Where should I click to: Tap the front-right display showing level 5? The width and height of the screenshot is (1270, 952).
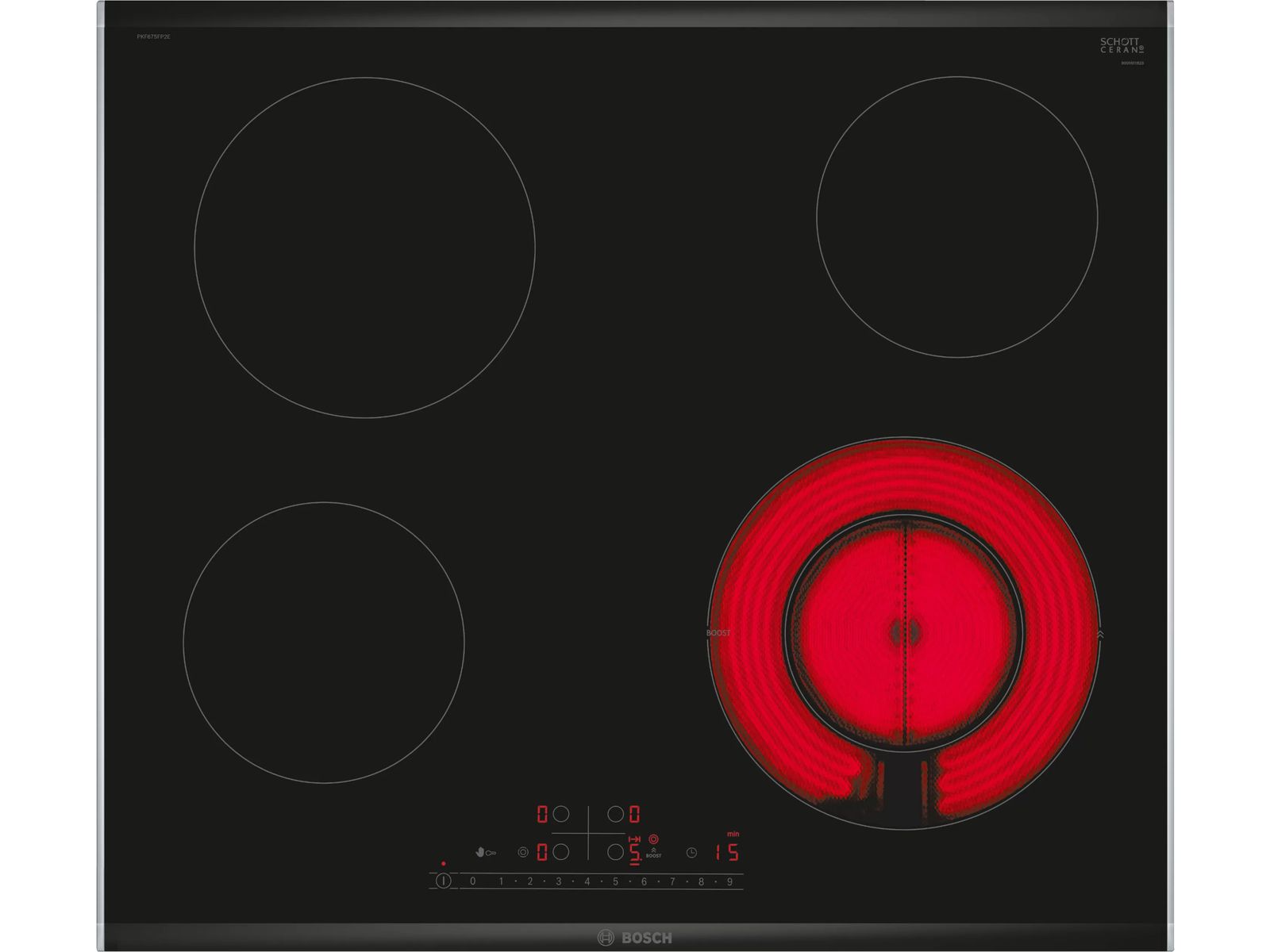[x=634, y=852]
